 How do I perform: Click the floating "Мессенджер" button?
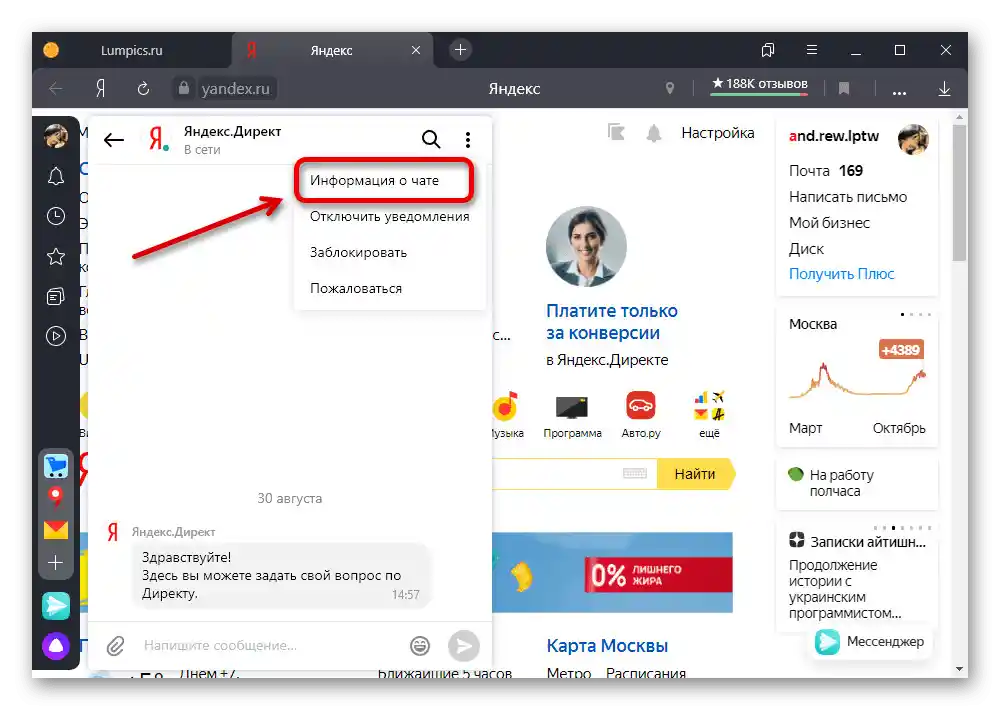[x=871, y=642]
